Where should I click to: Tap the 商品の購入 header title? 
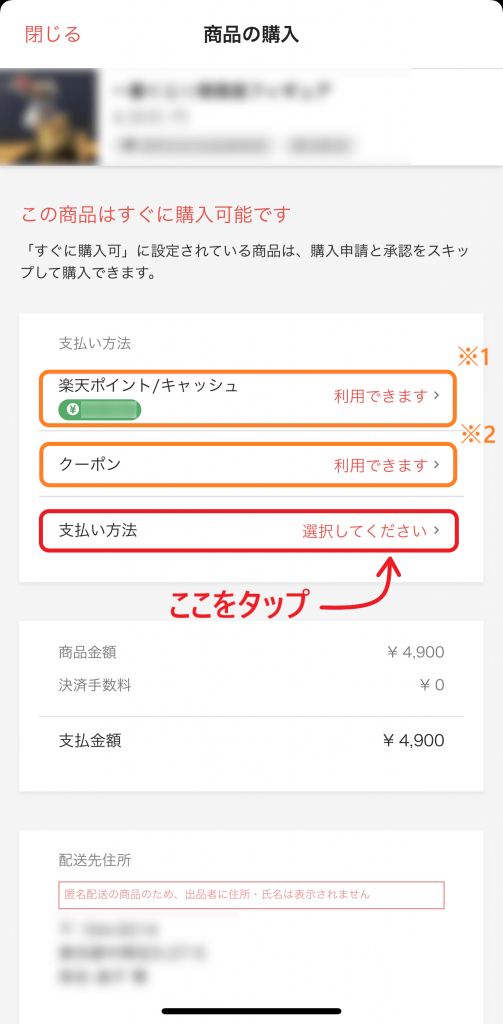tap(252, 35)
